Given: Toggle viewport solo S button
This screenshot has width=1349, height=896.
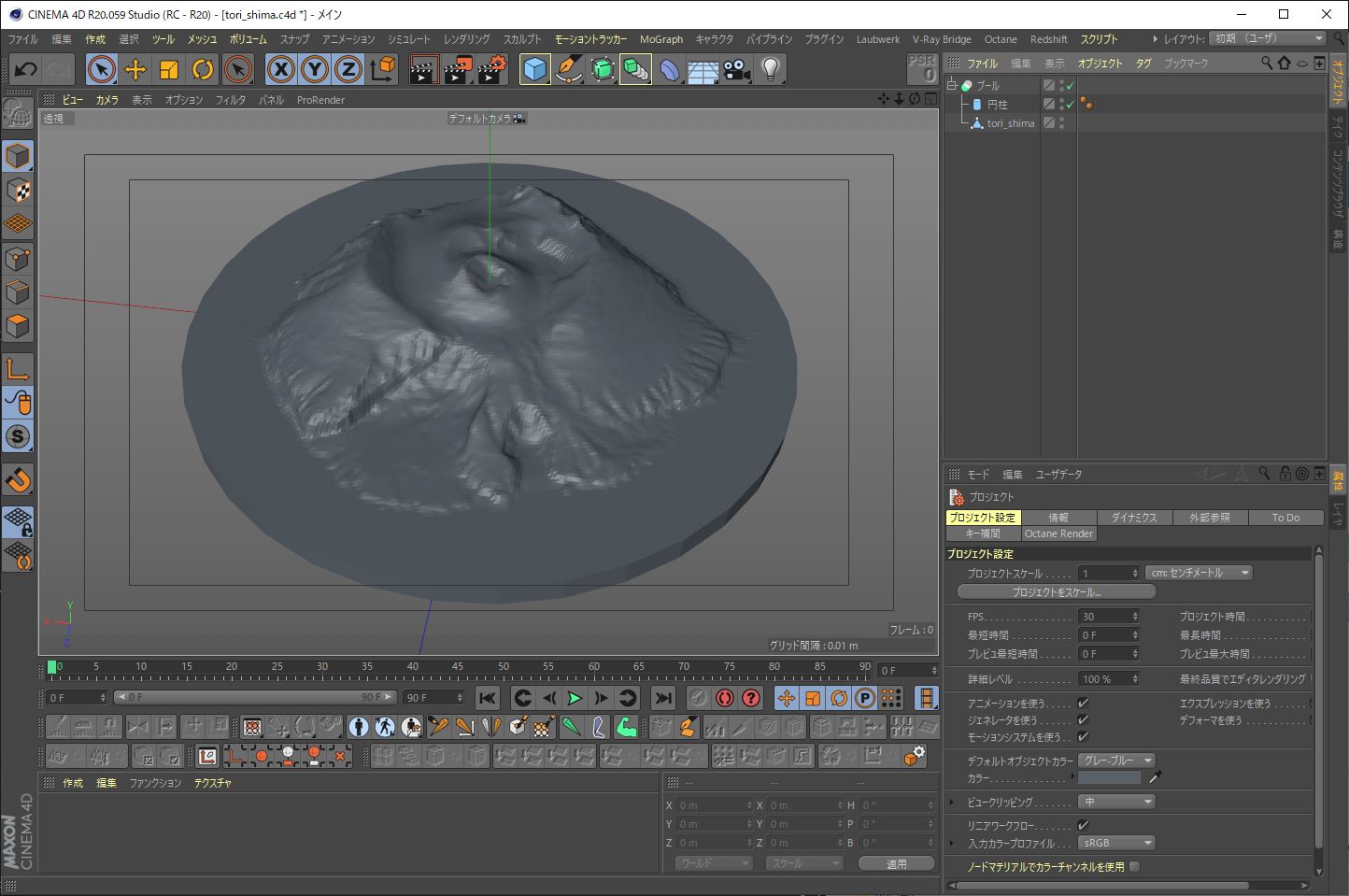Looking at the screenshot, I should click(x=18, y=436).
